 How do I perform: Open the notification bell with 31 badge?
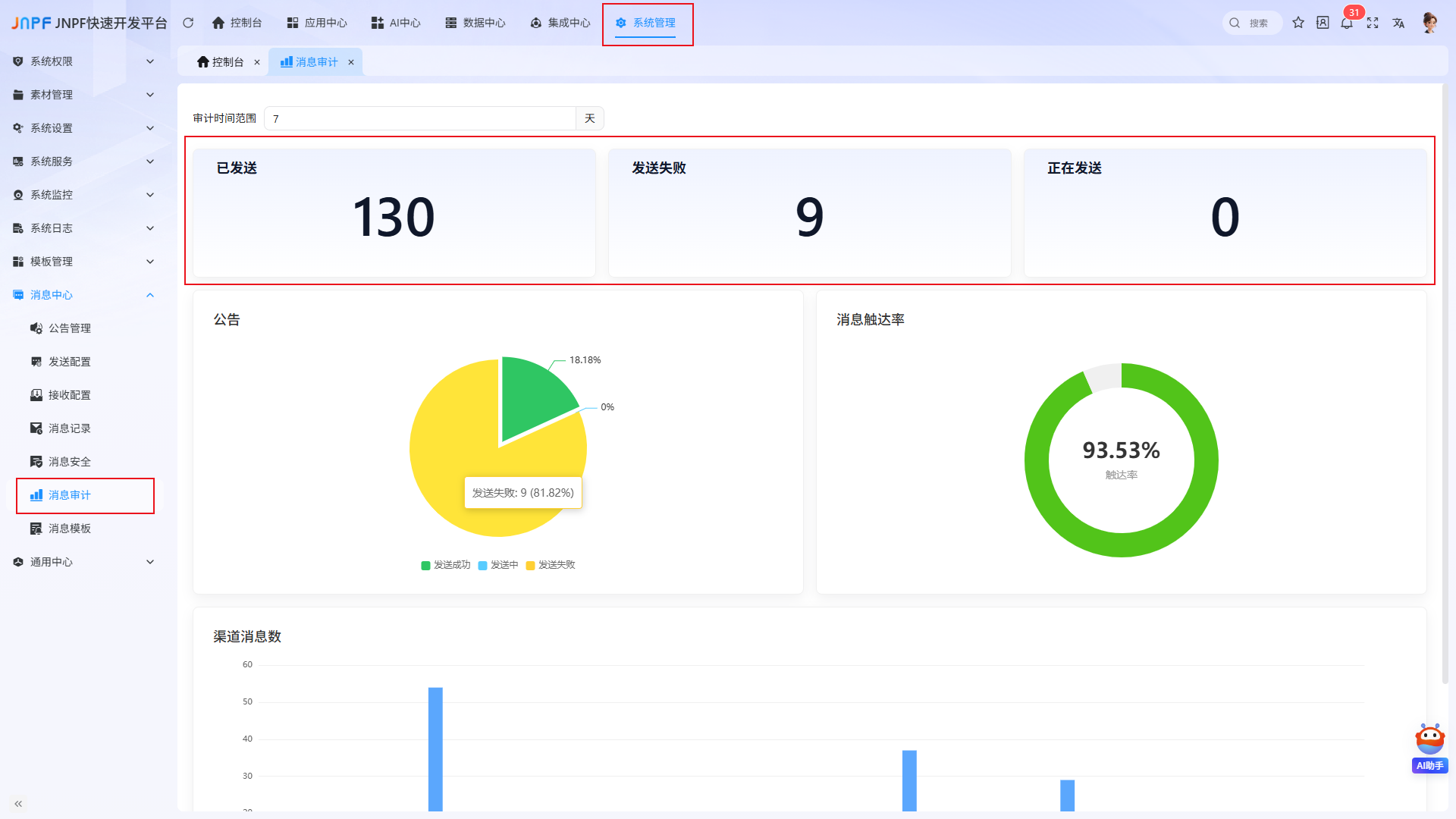coord(1347,23)
